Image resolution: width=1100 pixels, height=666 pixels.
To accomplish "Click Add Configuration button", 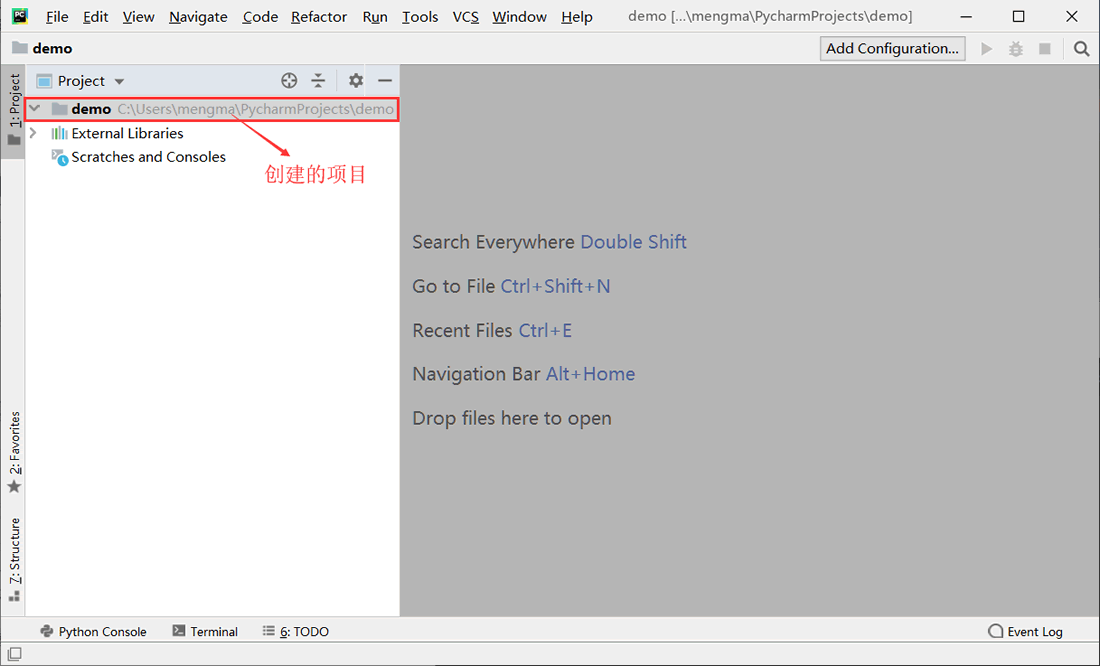I will pos(892,48).
